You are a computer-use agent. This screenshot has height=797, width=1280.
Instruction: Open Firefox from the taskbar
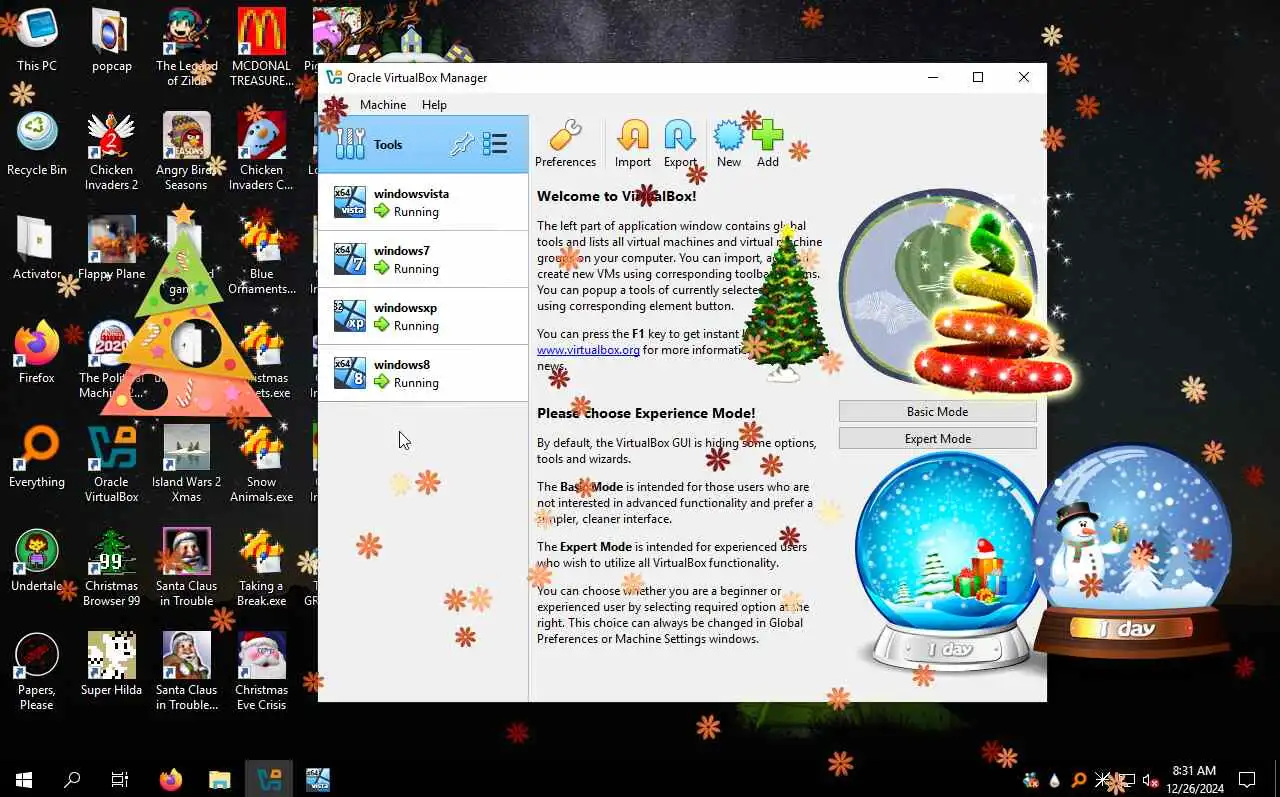coord(171,779)
